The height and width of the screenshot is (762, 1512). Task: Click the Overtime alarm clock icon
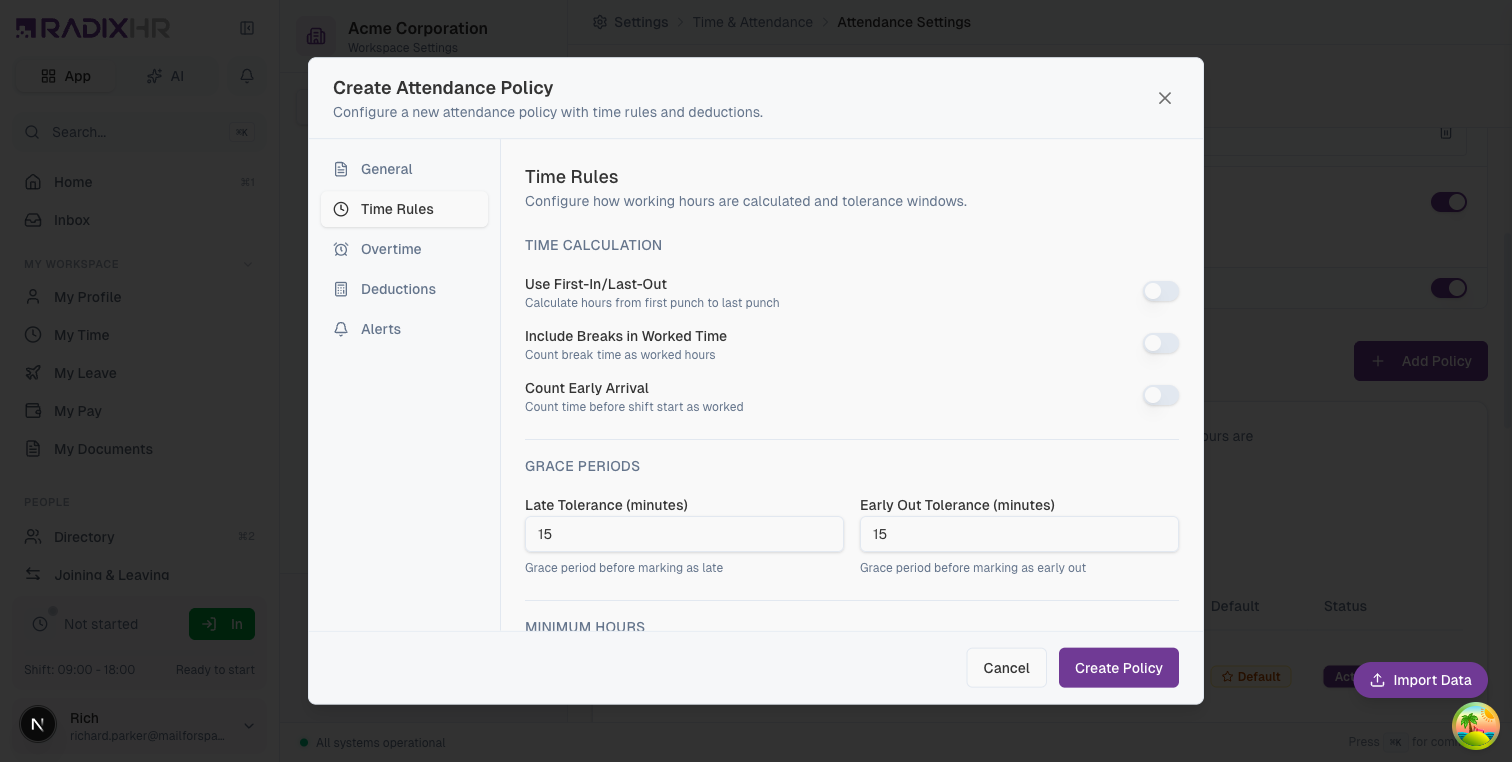click(341, 249)
